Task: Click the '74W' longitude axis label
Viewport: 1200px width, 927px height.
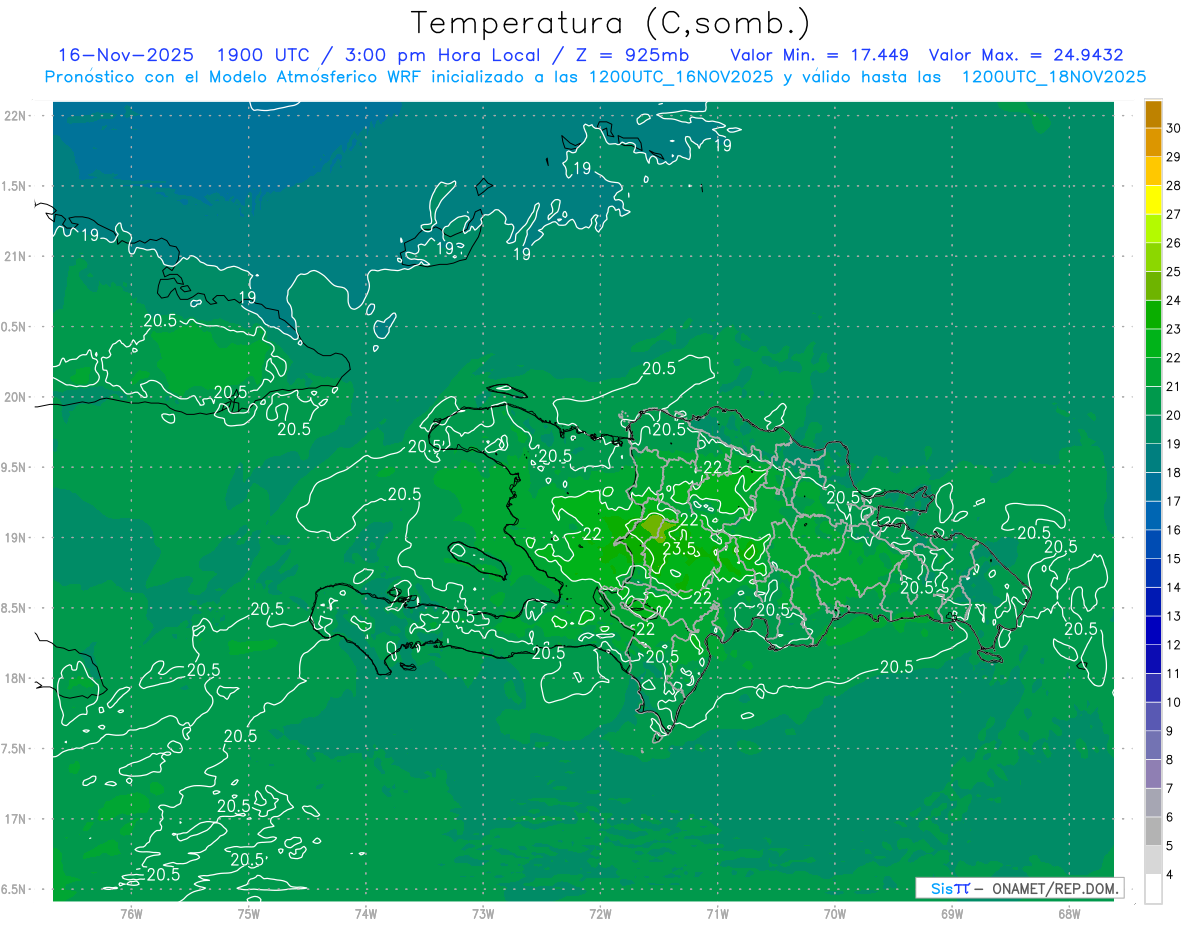Action: (x=366, y=914)
